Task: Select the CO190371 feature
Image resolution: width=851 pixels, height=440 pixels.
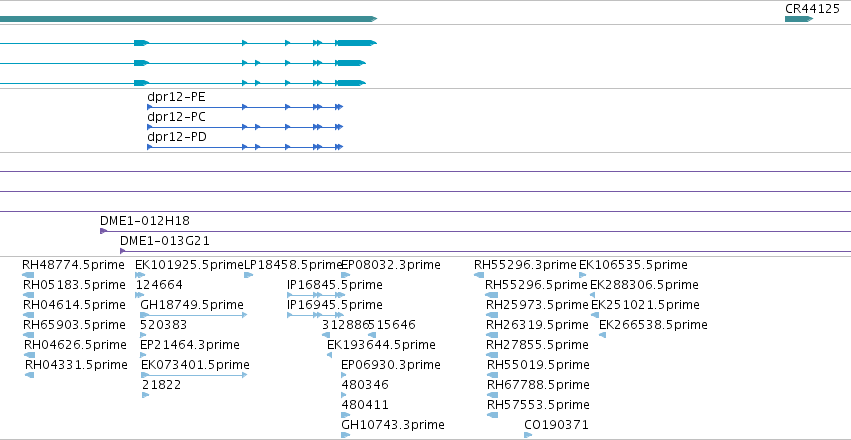Action: point(556,424)
